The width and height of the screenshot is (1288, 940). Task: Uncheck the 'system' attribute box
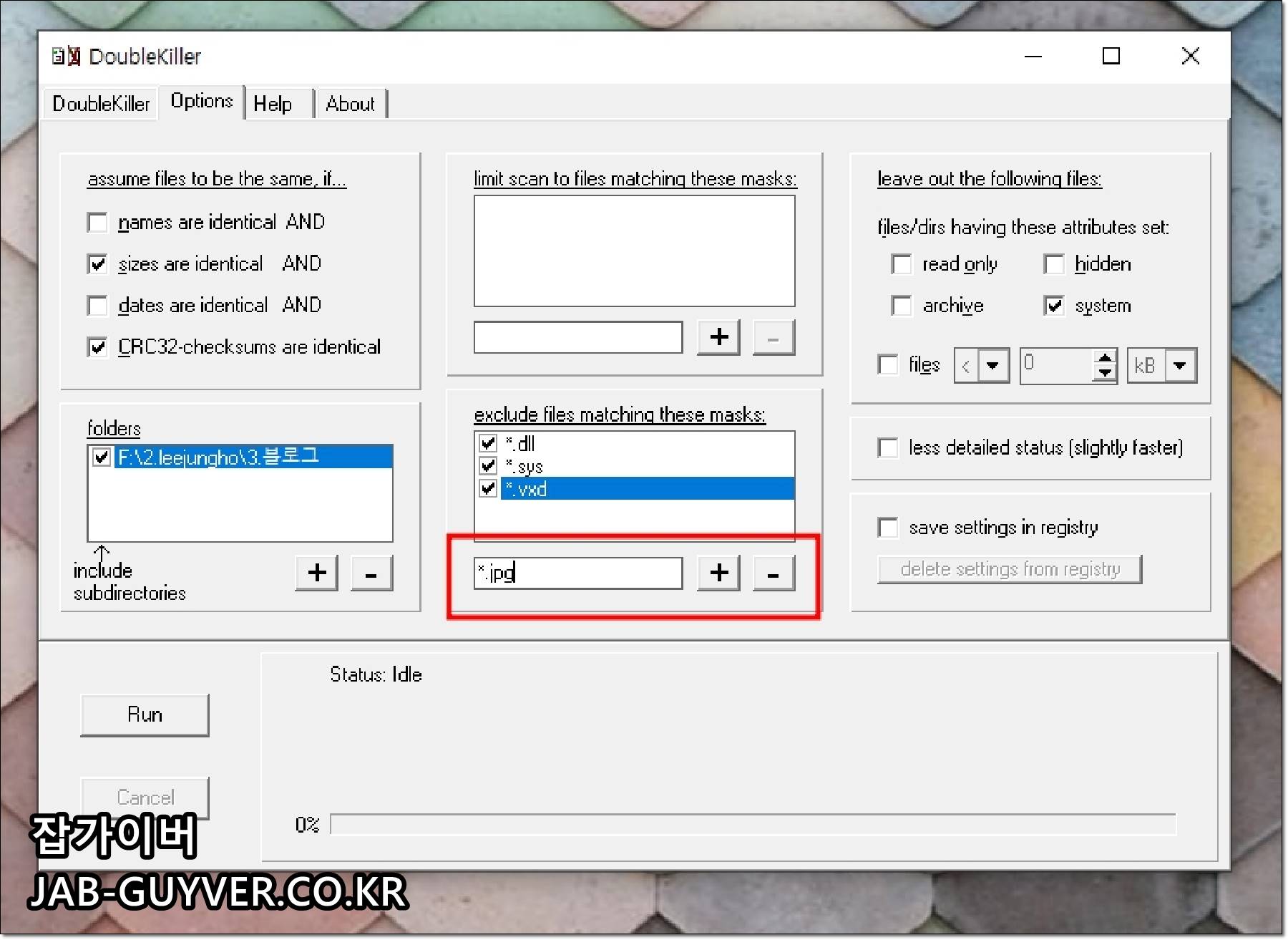[x=1054, y=306]
